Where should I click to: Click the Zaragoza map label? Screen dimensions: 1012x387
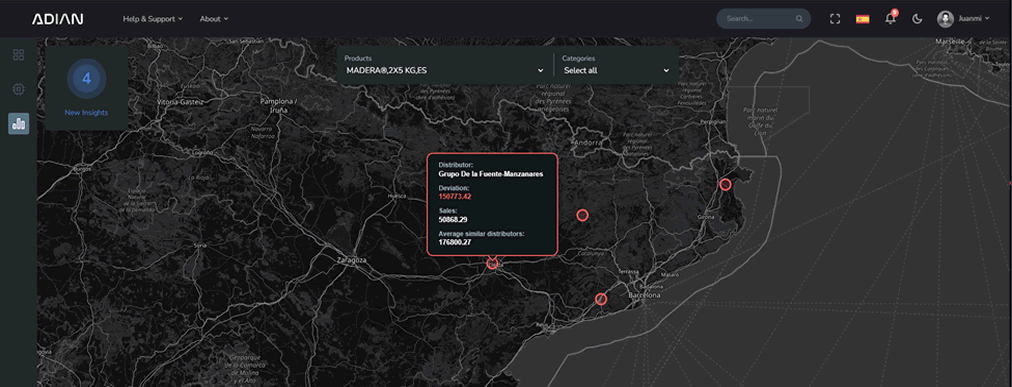pyautogui.click(x=352, y=260)
